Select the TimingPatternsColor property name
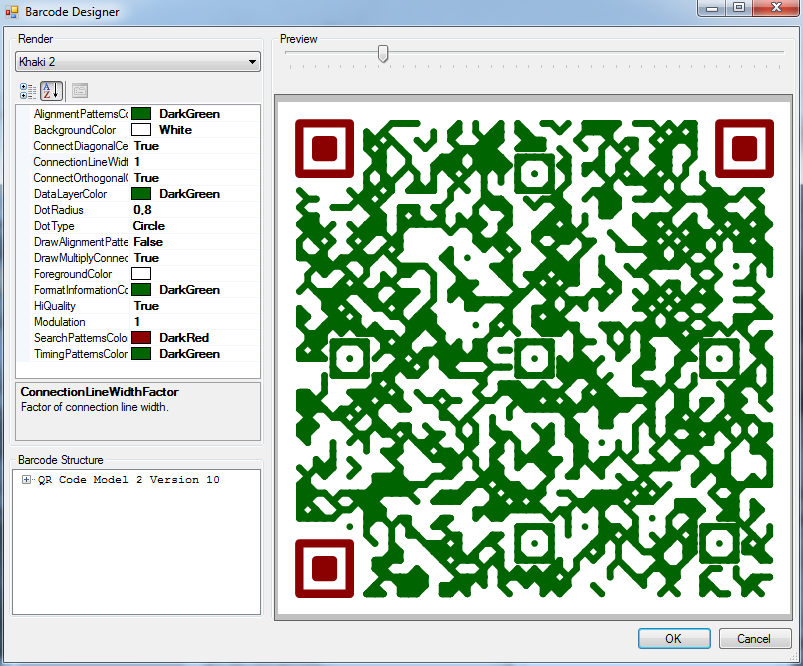This screenshot has width=803, height=666. [x=81, y=354]
